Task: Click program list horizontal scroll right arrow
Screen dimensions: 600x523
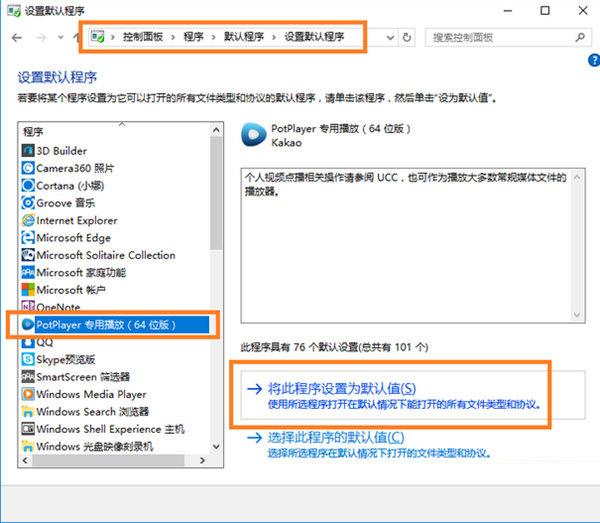Action: pyautogui.click(x=202, y=460)
